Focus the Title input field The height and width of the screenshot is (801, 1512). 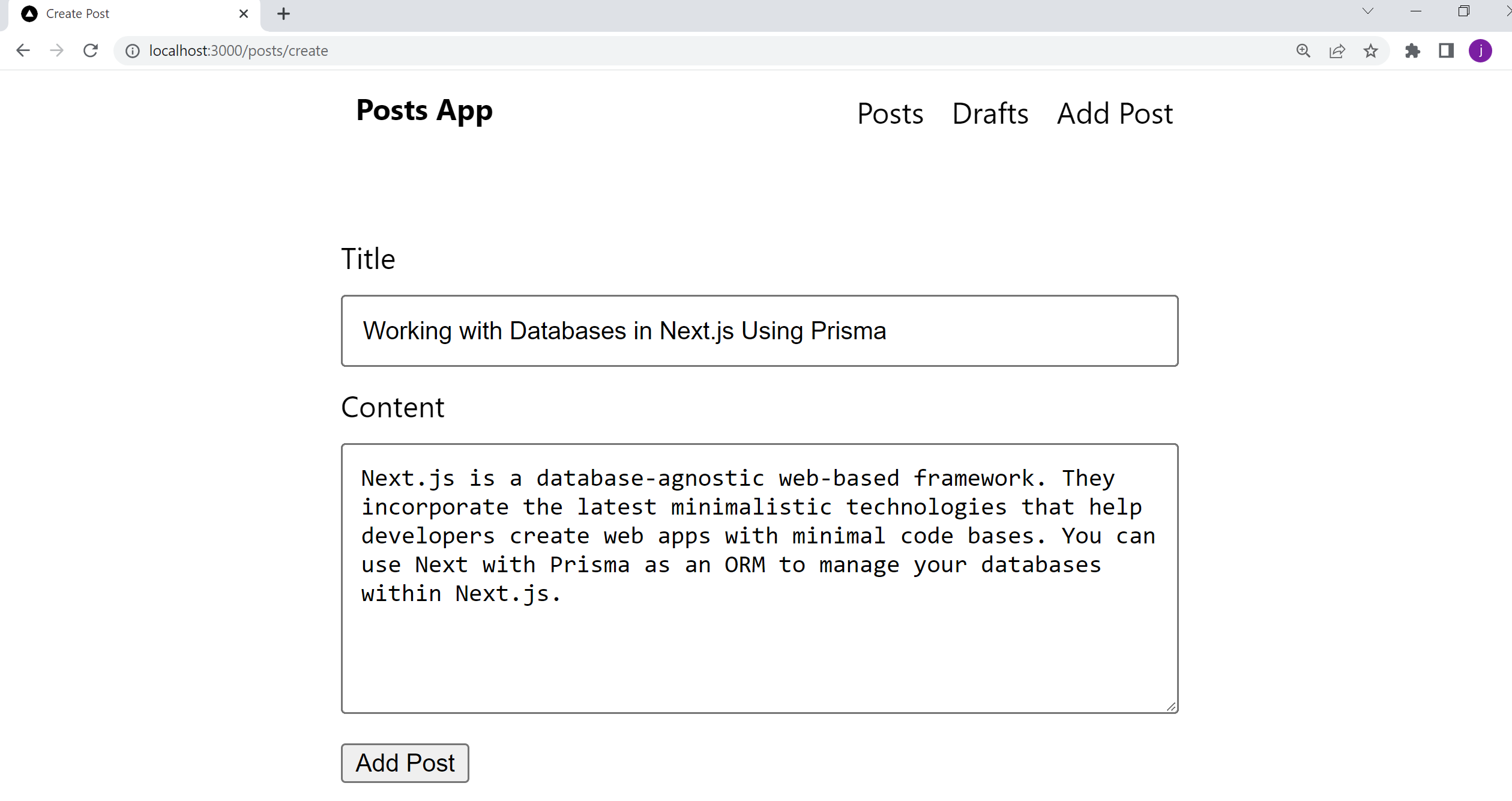[759, 331]
